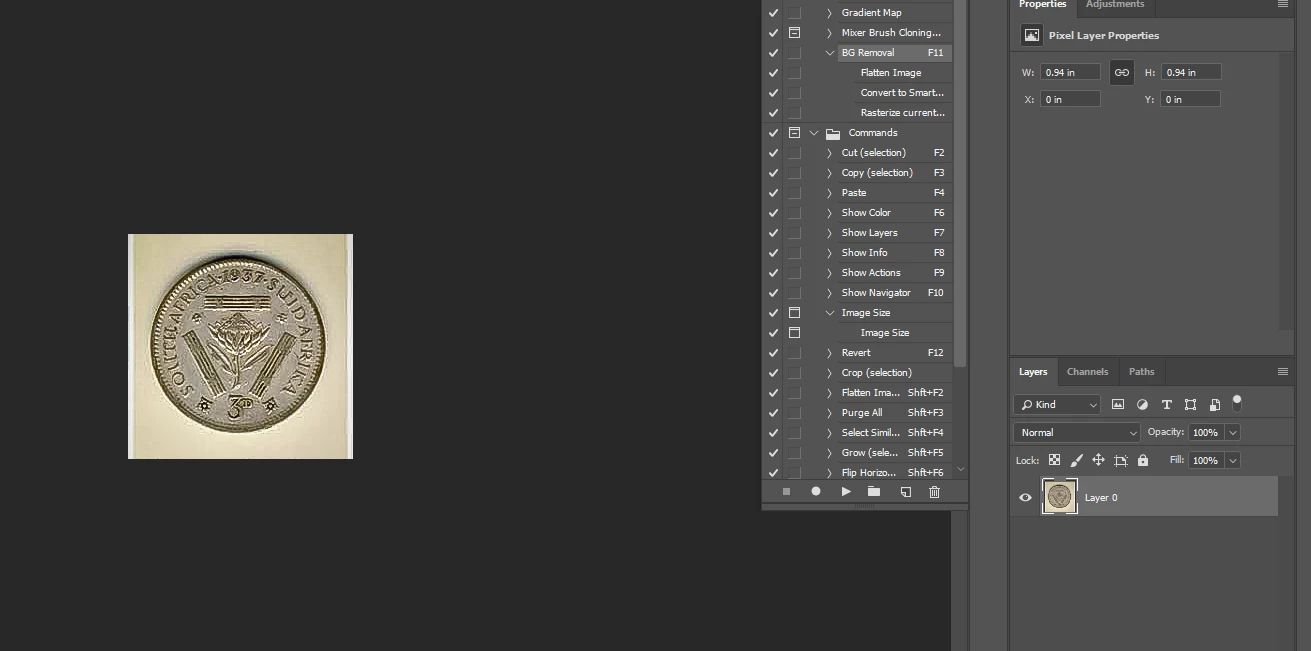Switch to the Channels tab

coord(1087,371)
